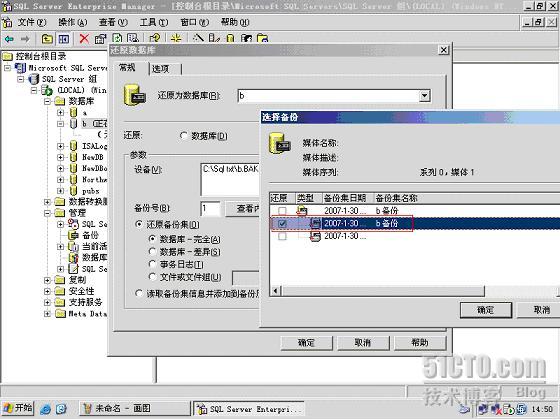Click the New job folder toolbar icon
Image resolution: width=560 pixels, height=420 pixels.
coord(262,38)
